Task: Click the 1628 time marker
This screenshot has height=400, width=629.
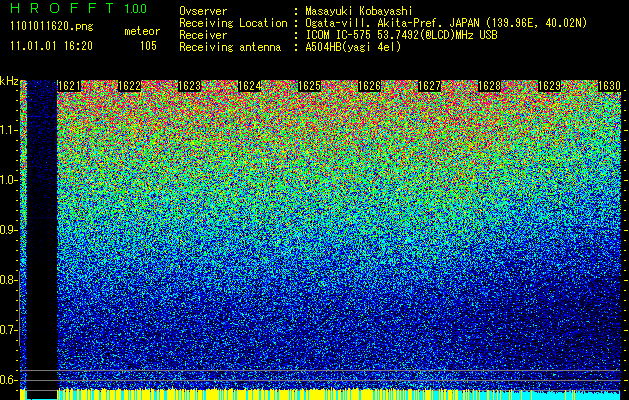Action: point(489,86)
